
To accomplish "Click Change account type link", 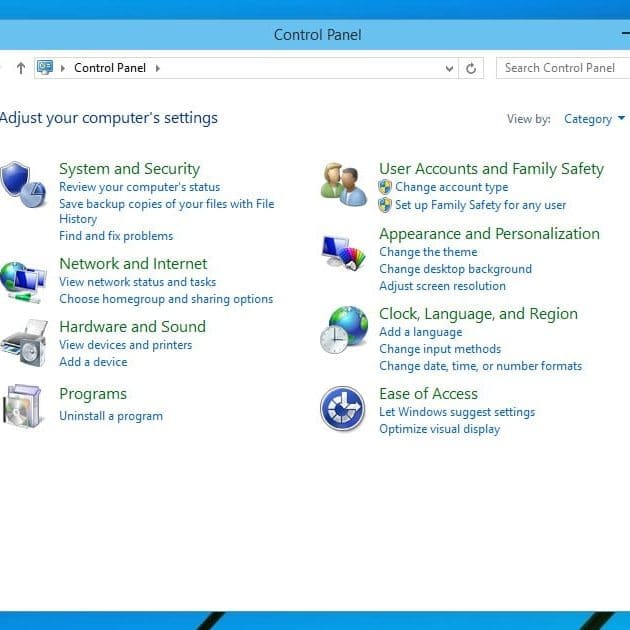I will tap(451, 187).
